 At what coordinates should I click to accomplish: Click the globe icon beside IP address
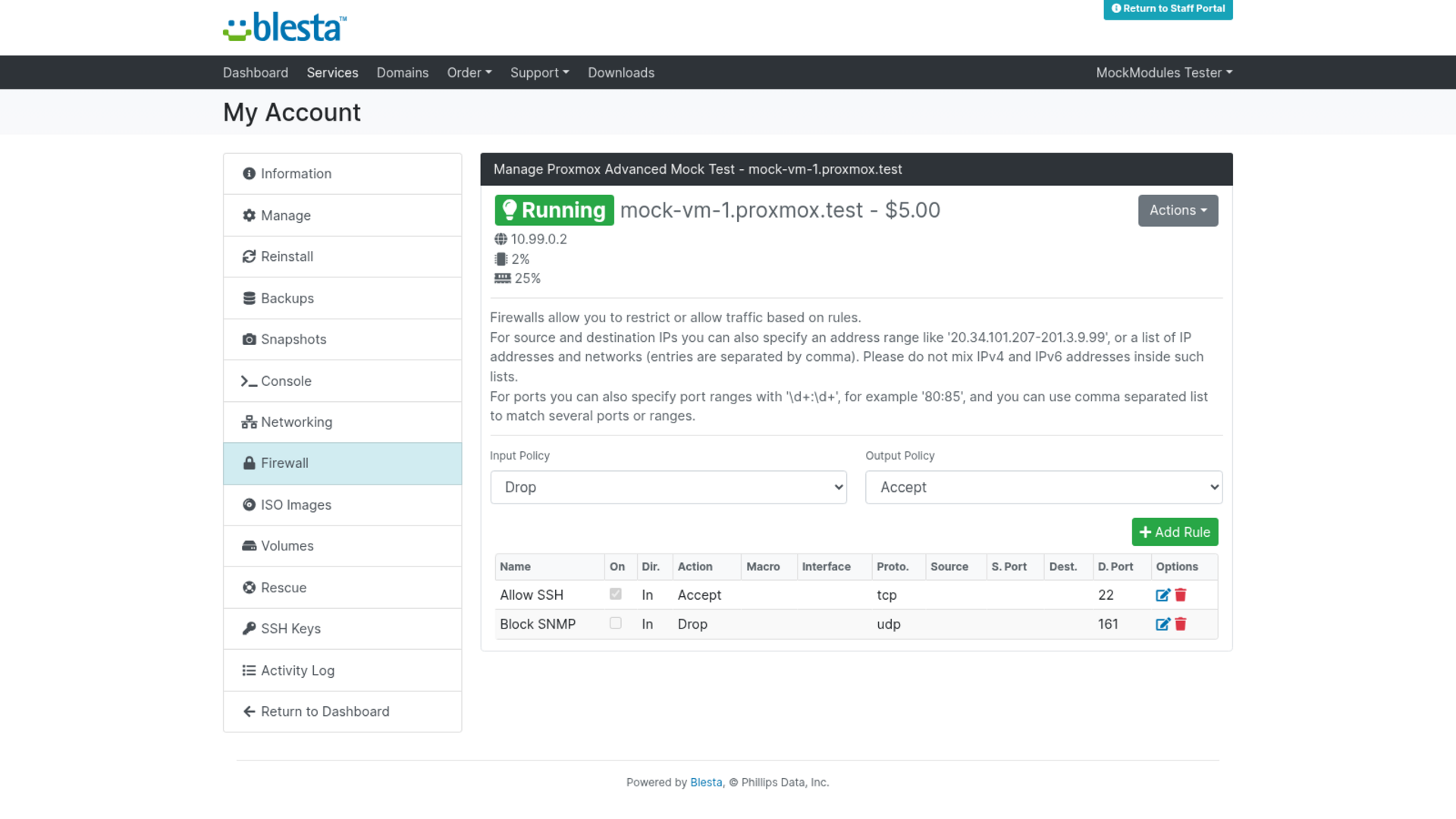click(x=500, y=239)
